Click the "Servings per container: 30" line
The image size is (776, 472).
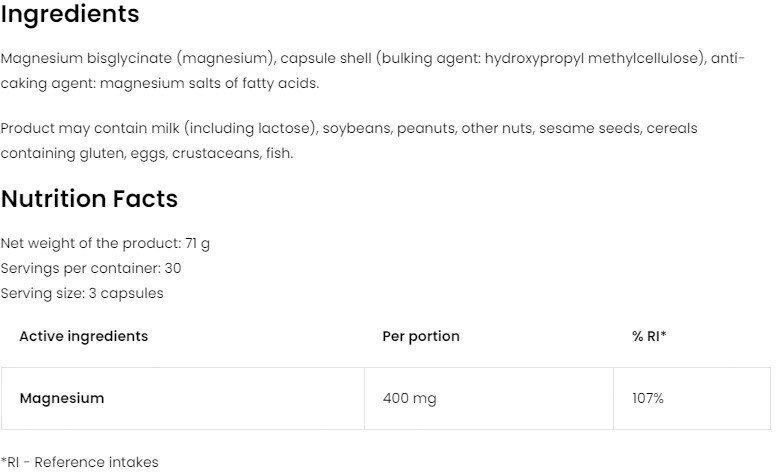pos(91,268)
